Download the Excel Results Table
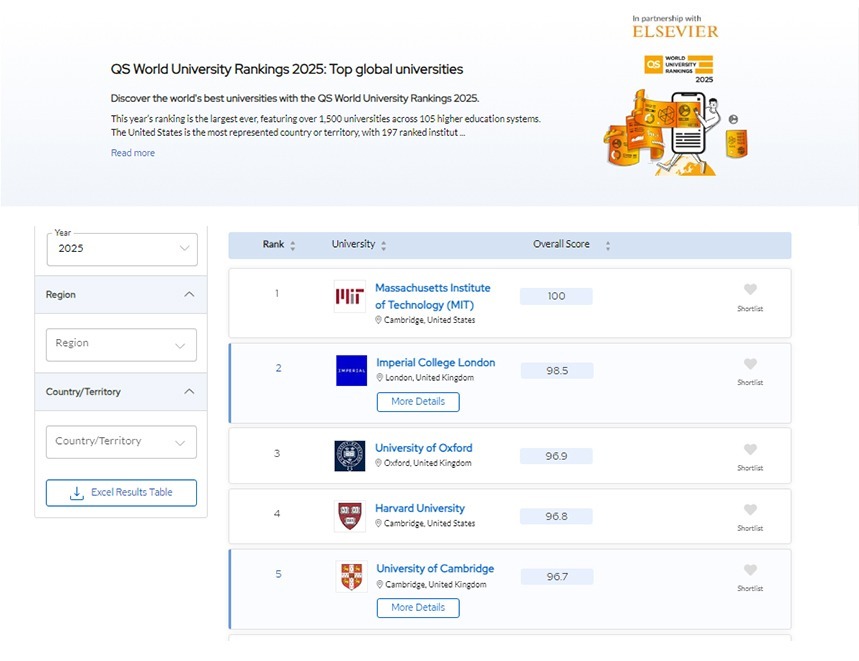 (121, 493)
